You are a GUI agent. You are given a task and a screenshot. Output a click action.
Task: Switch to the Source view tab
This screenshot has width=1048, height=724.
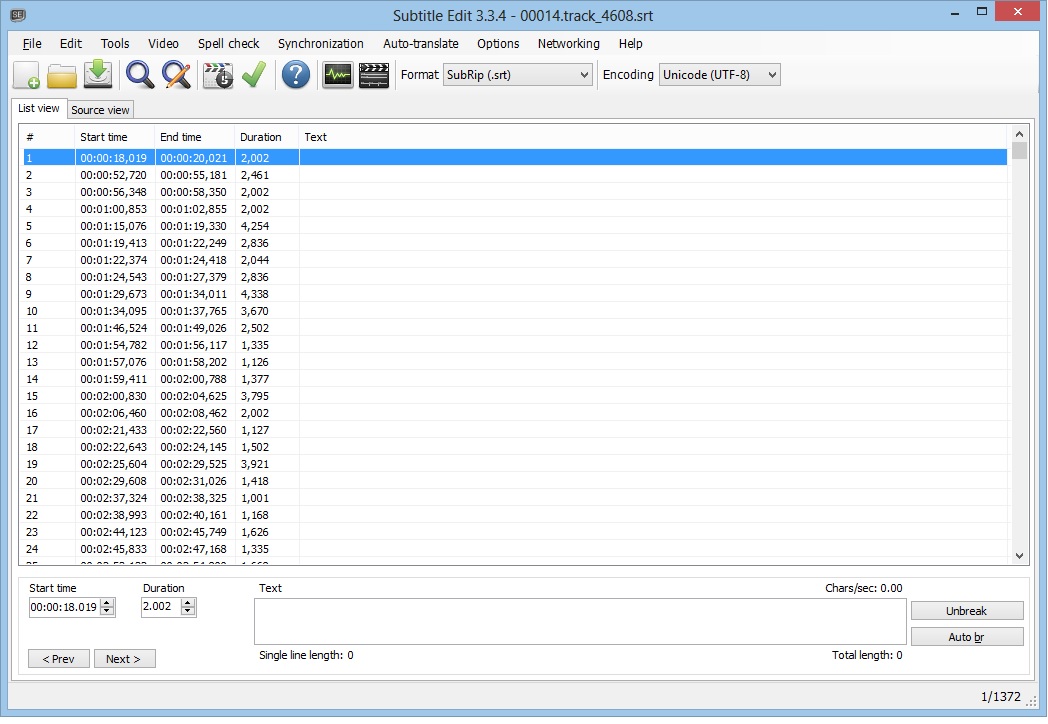point(100,110)
